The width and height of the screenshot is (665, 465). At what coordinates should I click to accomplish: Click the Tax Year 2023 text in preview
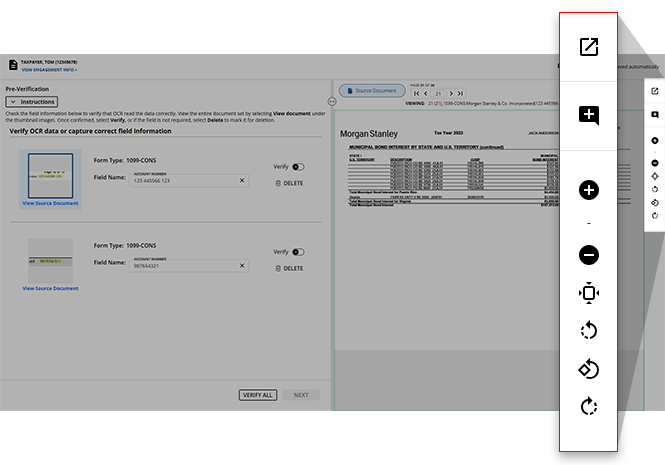coord(449,133)
